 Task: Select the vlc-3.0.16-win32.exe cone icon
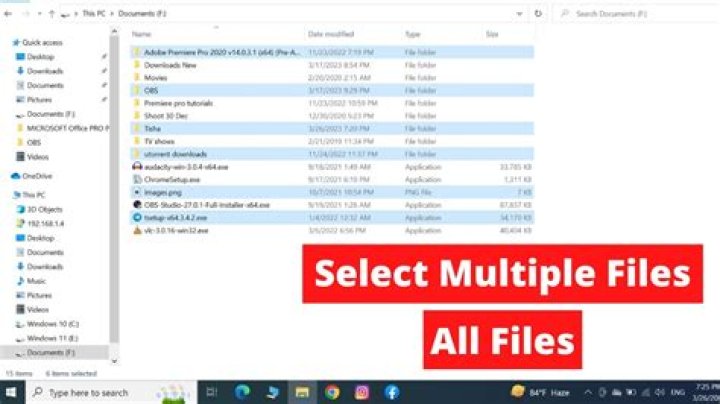click(138, 230)
